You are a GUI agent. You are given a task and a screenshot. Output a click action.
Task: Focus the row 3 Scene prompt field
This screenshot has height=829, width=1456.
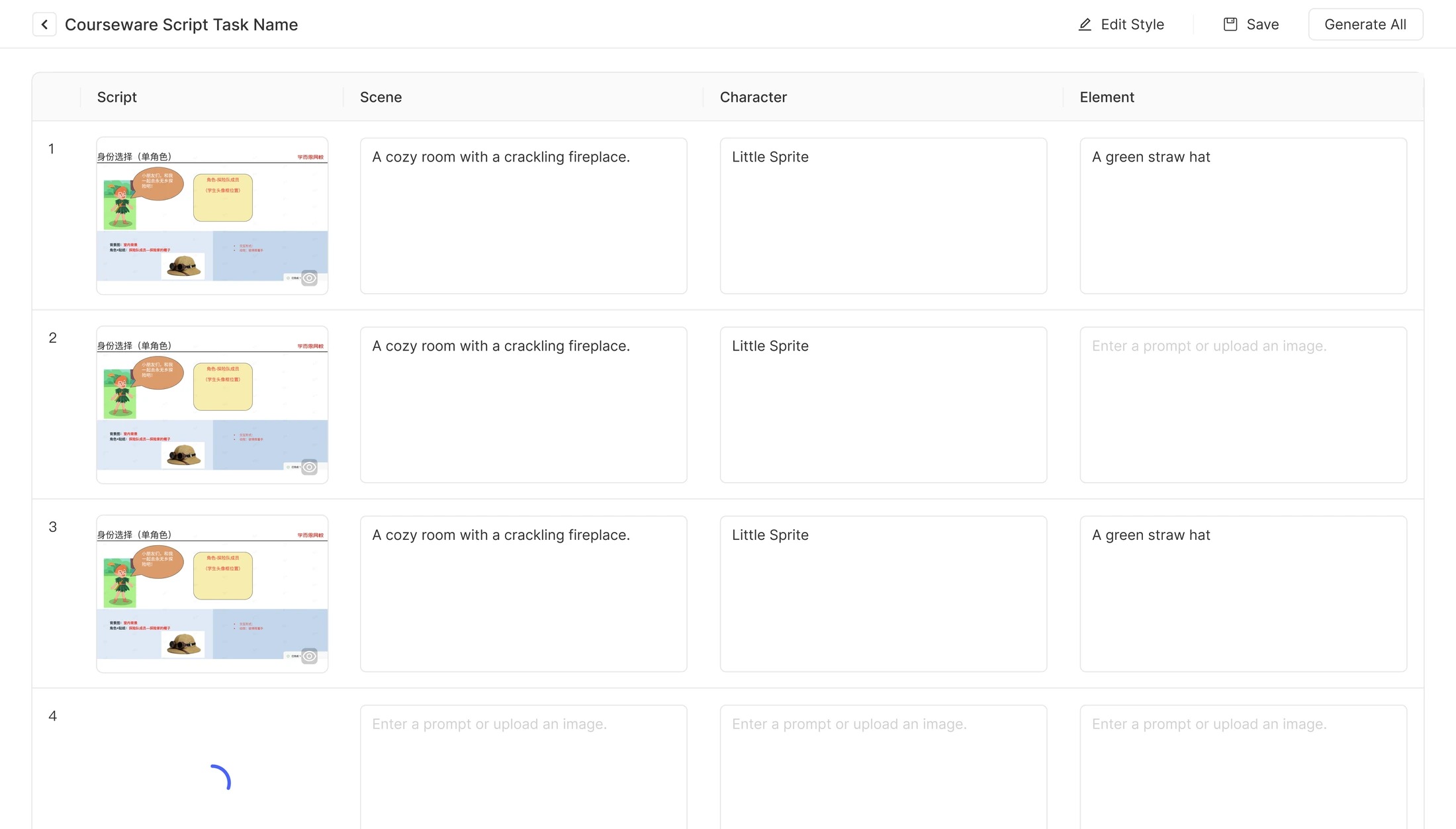coord(523,594)
